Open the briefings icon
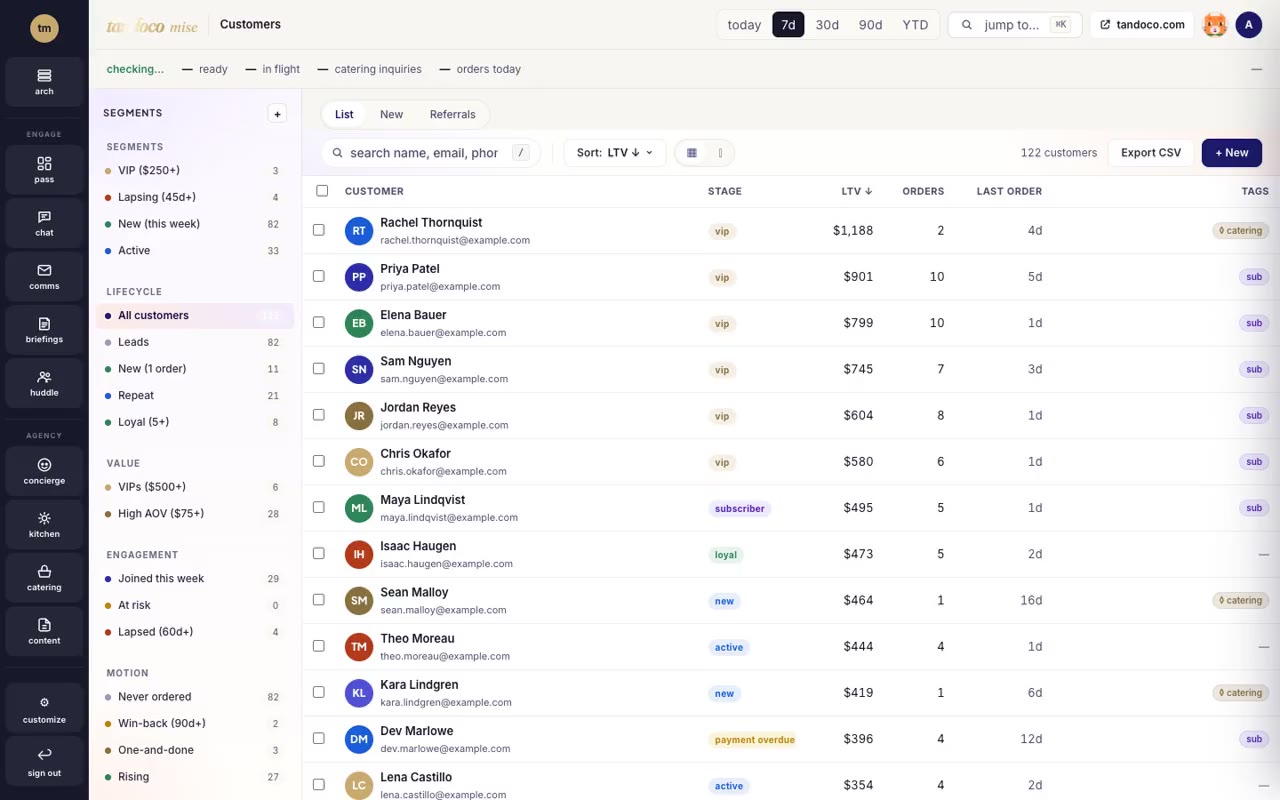 (x=44, y=329)
